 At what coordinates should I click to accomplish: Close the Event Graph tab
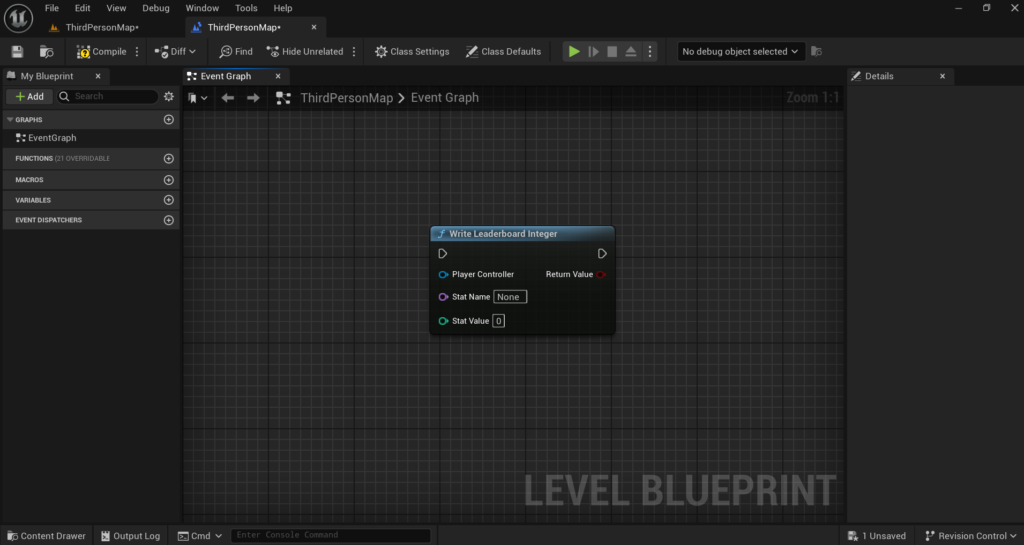pyautogui.click(x=278, y=76)
